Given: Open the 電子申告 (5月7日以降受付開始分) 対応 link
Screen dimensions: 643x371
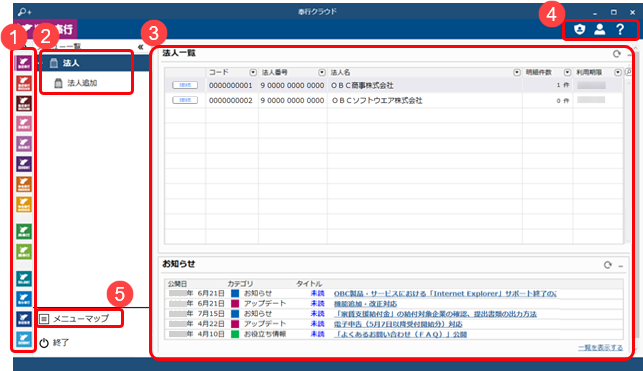Looking at the screenshot, I should tap(398, 324).
